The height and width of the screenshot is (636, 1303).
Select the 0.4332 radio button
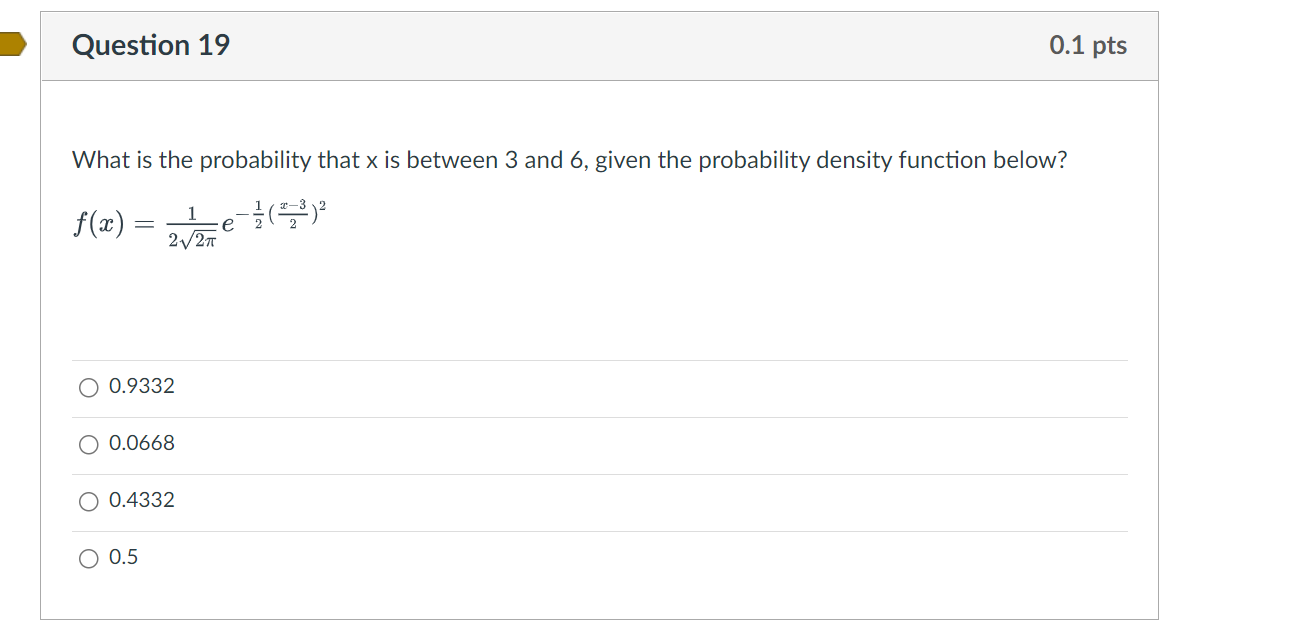point(88,501)
